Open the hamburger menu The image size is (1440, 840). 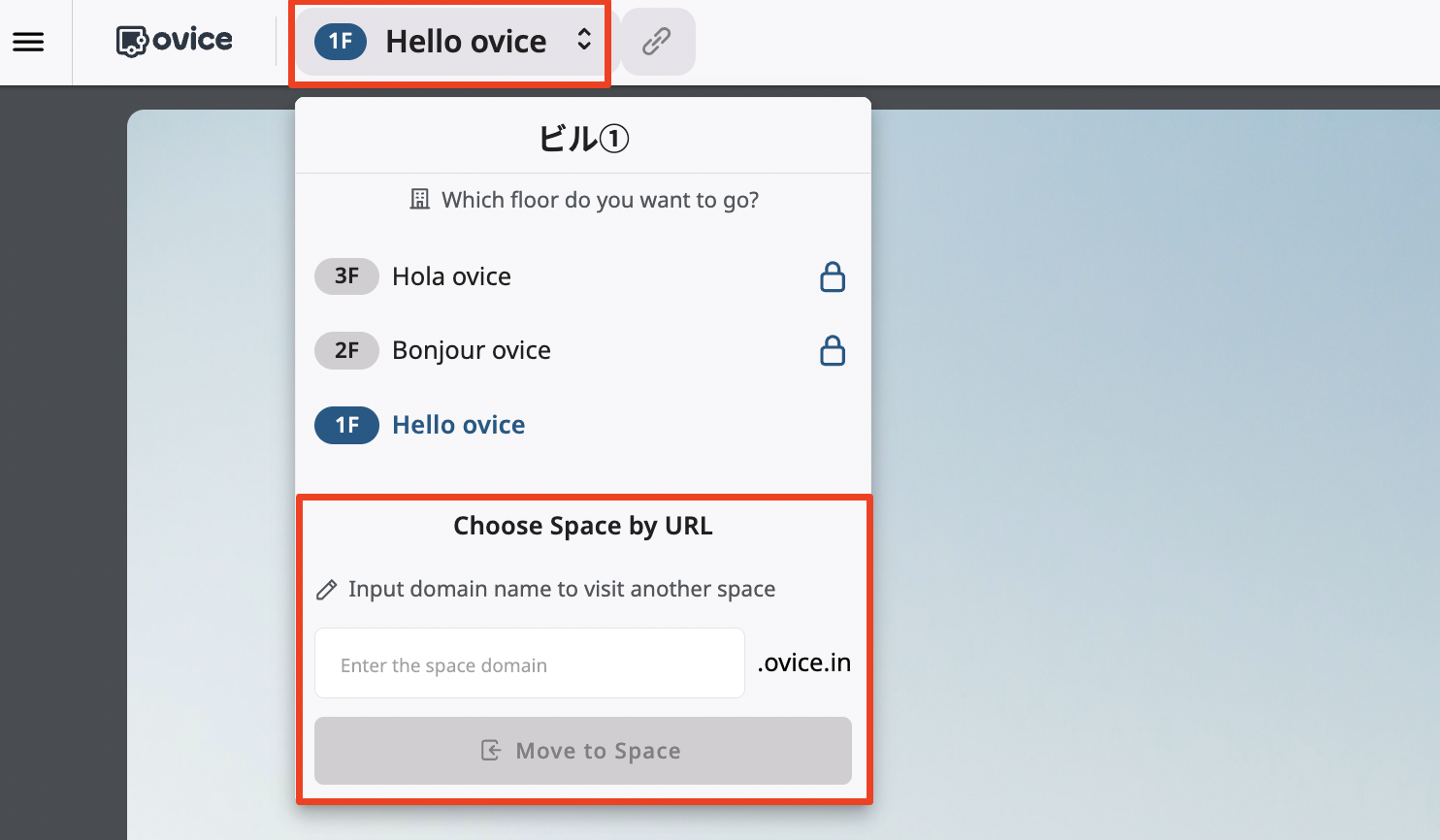click(x=28, y=42)
